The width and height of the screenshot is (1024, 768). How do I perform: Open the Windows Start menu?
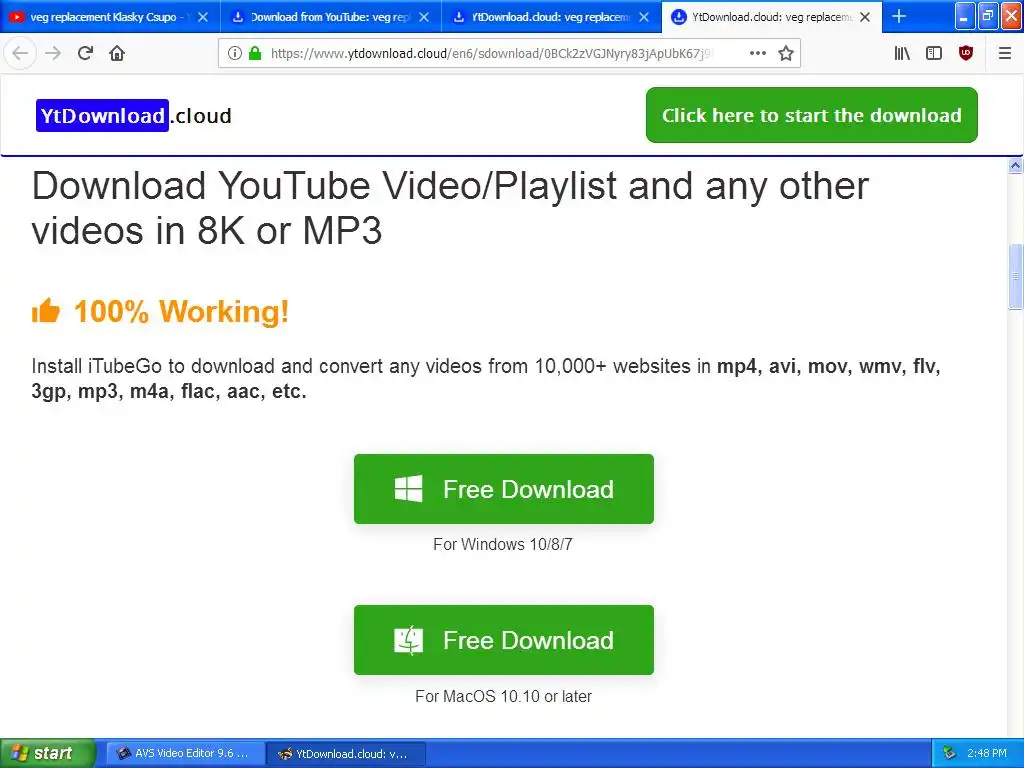(x=47, y=753)
